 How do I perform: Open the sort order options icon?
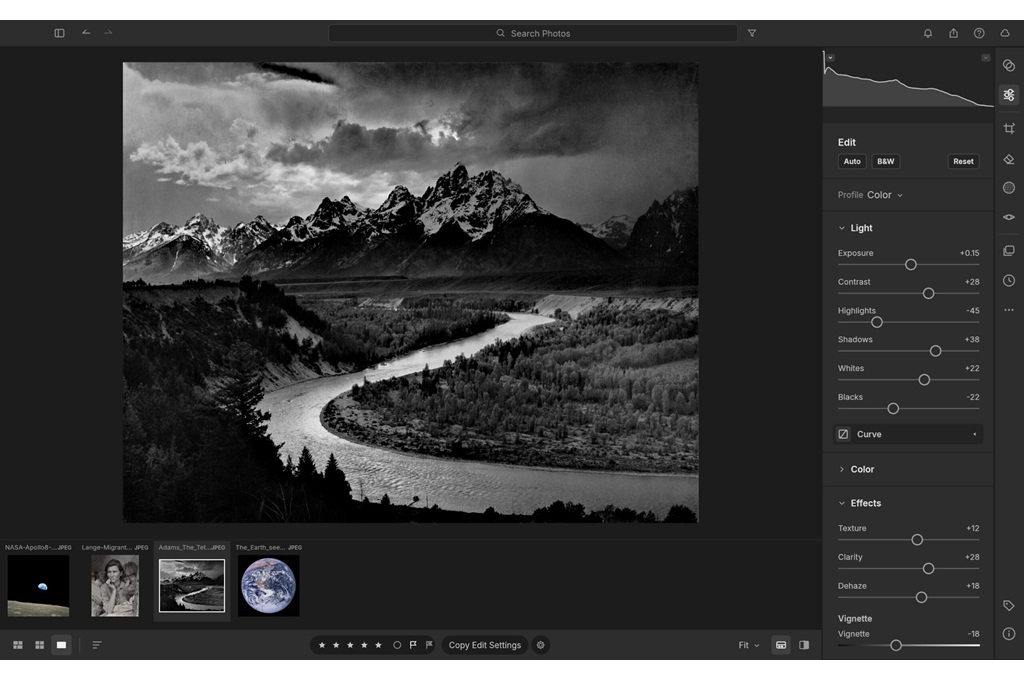click(x=97, y=645)
